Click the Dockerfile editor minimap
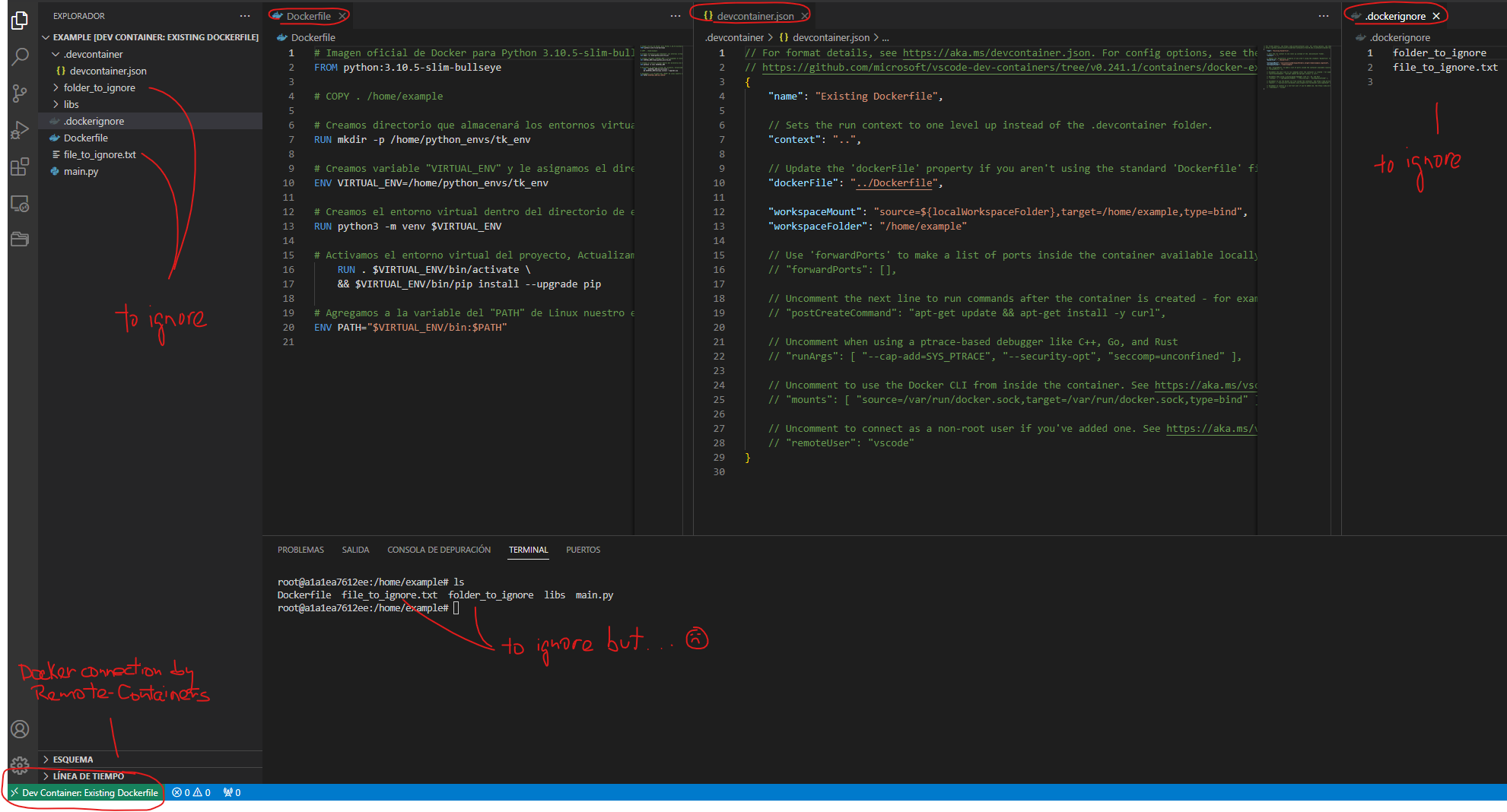This screenshot has width=1507, height=812. (x=661, y=61)
